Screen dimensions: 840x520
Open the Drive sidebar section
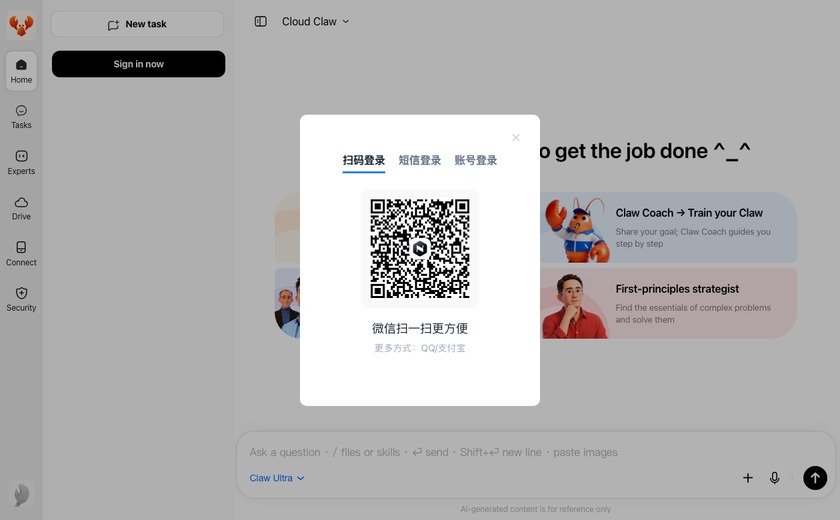[21, 208]
